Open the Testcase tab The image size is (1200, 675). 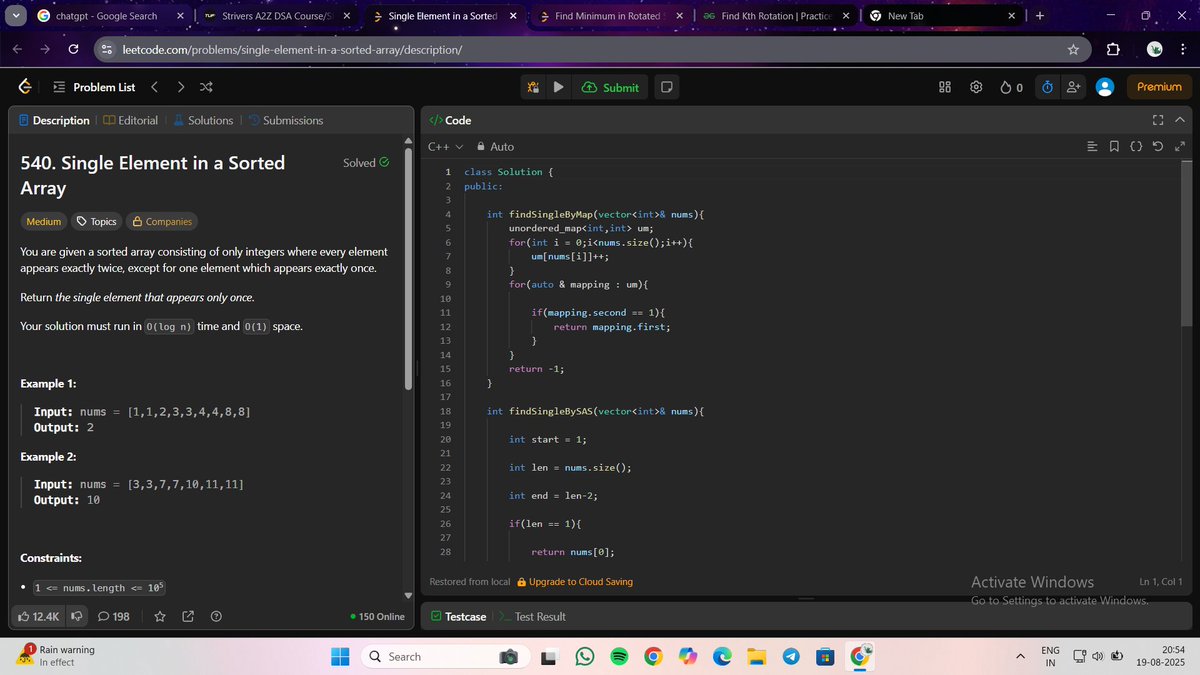click(x=458, y=616)
